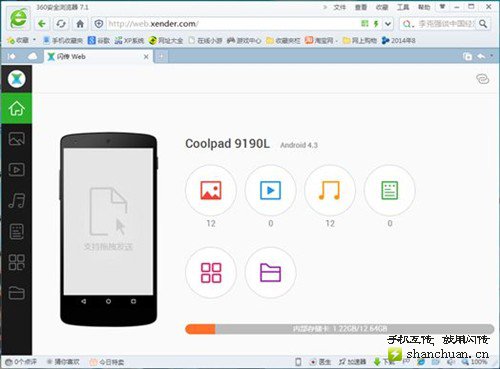Open the Documents section in left sidebar
The height and width of the screenshot is (369, 500).
(16, 232)
